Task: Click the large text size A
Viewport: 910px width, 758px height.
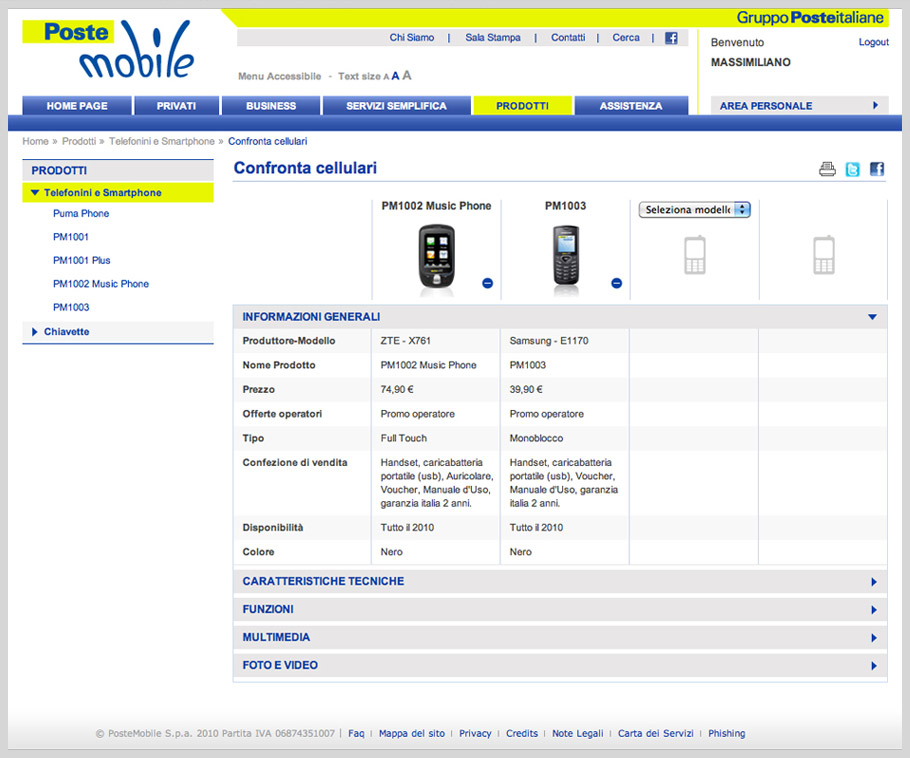Action: point(407,75)
